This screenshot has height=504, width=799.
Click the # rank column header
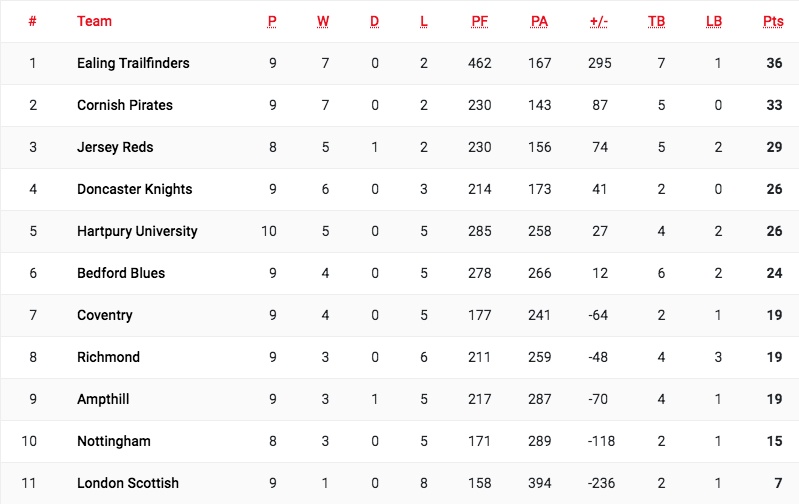pyautogui.click(x=32, y=21)
